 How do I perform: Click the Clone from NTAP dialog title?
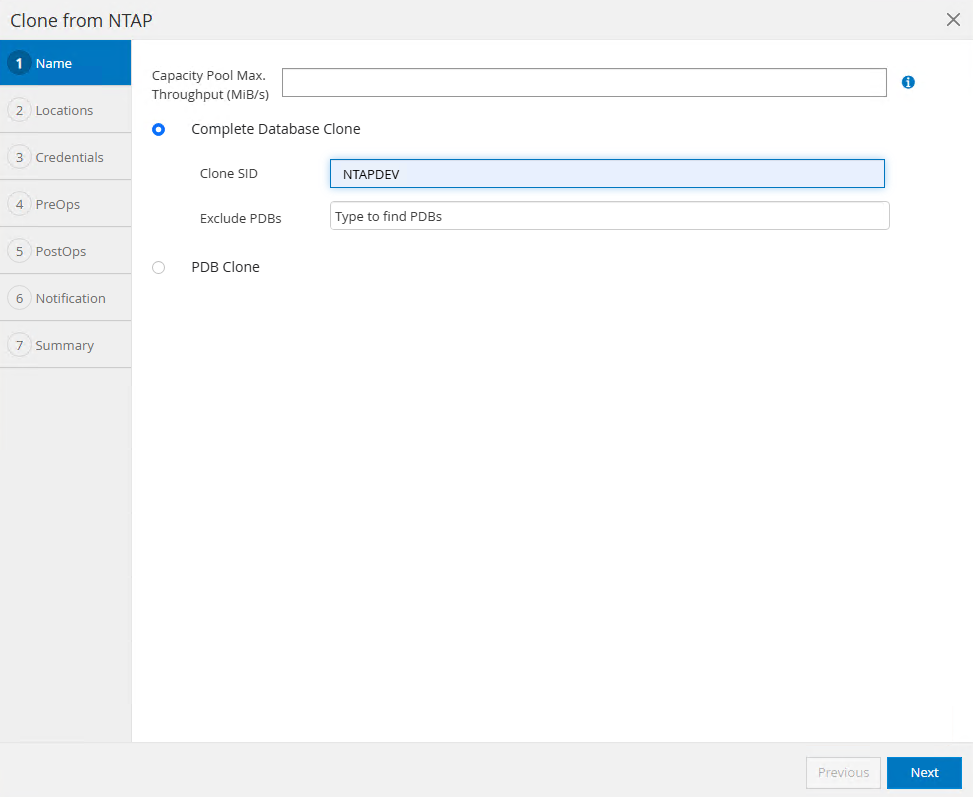pos(81,20)
